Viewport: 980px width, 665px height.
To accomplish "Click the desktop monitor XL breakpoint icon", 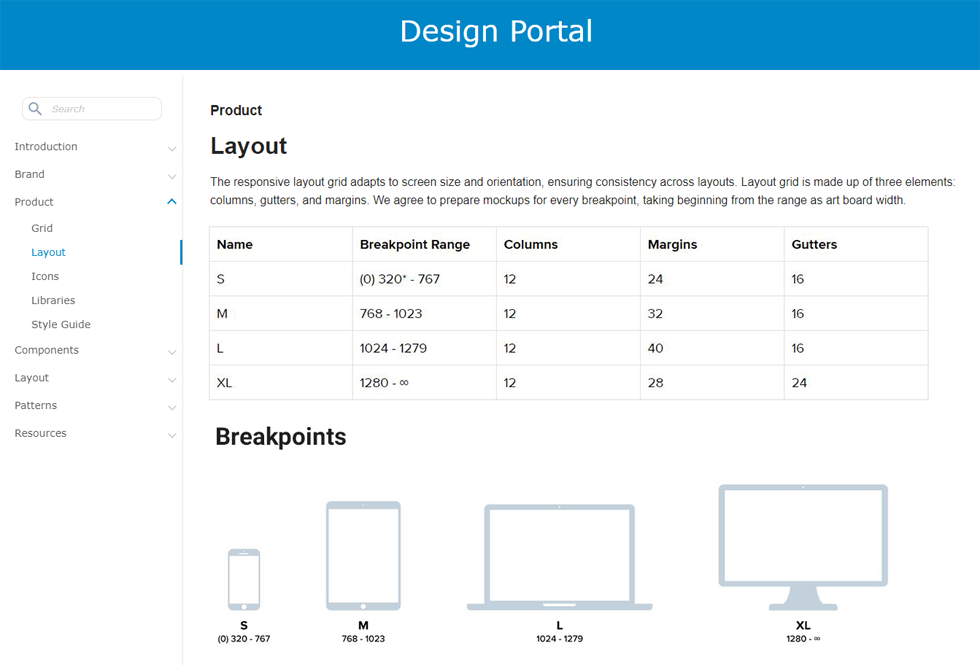I will coord(803,546).
